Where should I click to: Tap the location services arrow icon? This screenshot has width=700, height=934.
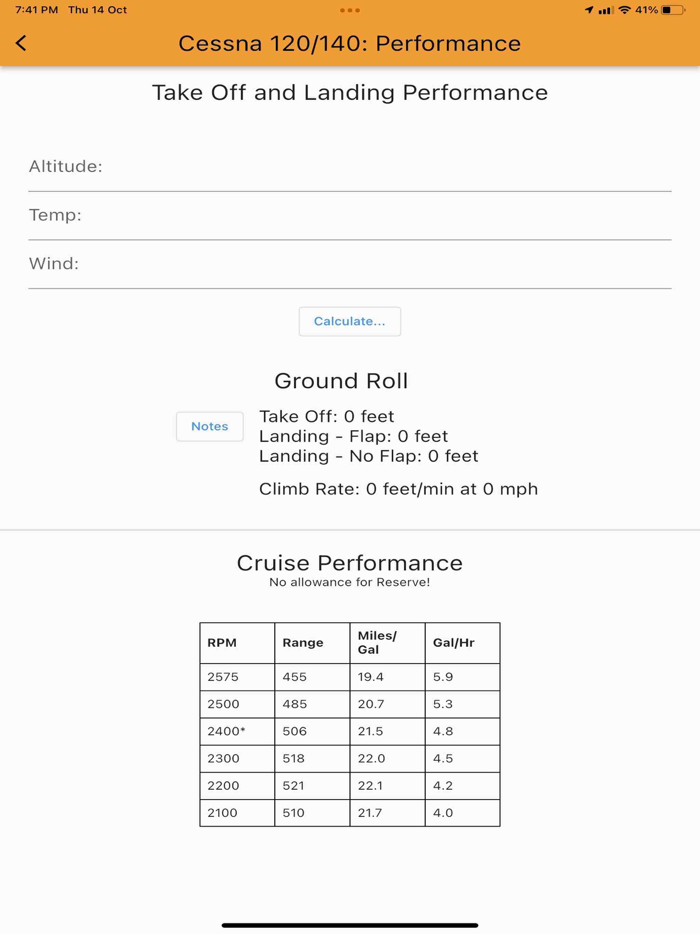[x=589, y=10]
